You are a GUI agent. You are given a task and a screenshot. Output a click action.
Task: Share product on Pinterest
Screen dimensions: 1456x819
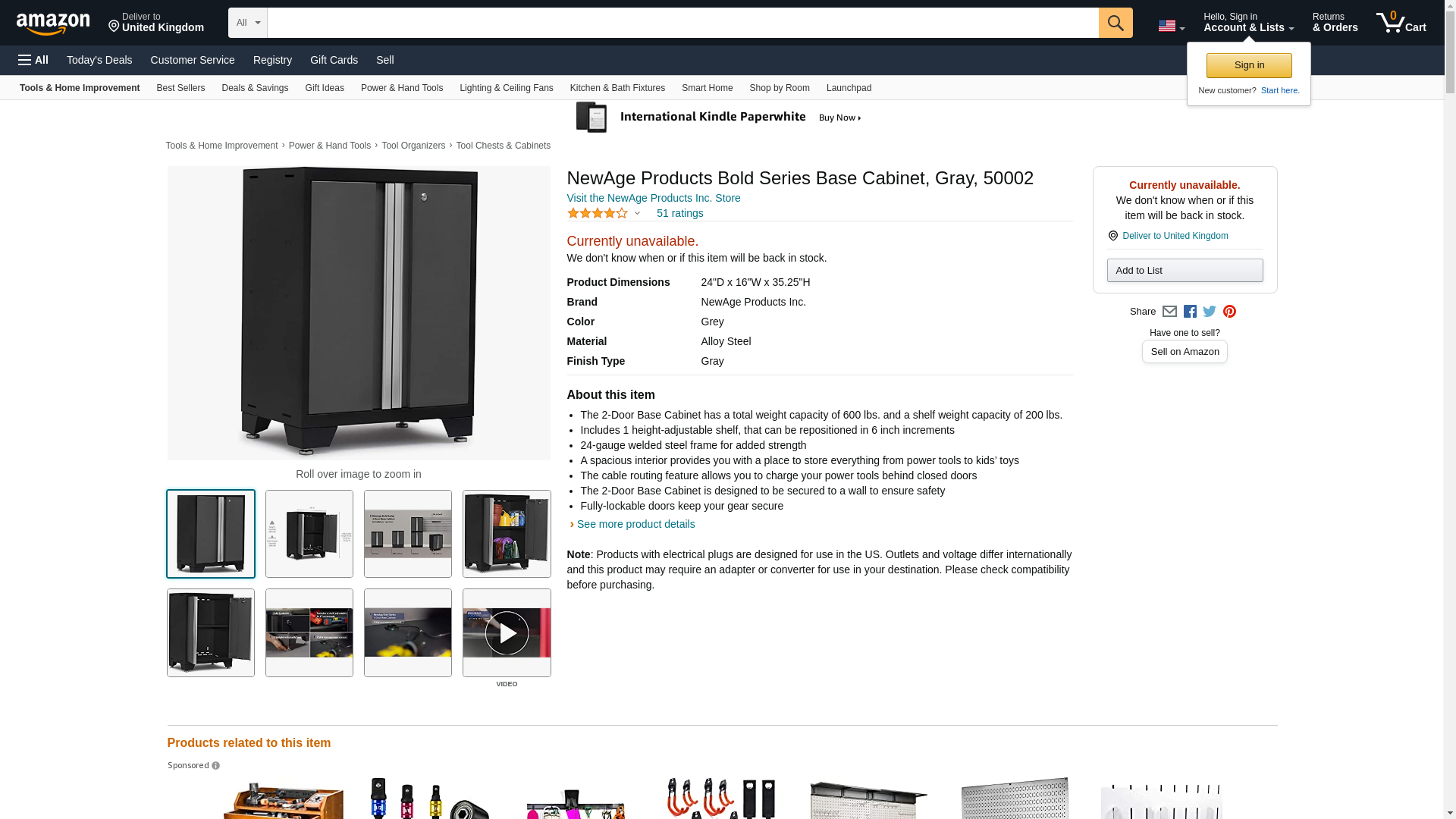1229,312
